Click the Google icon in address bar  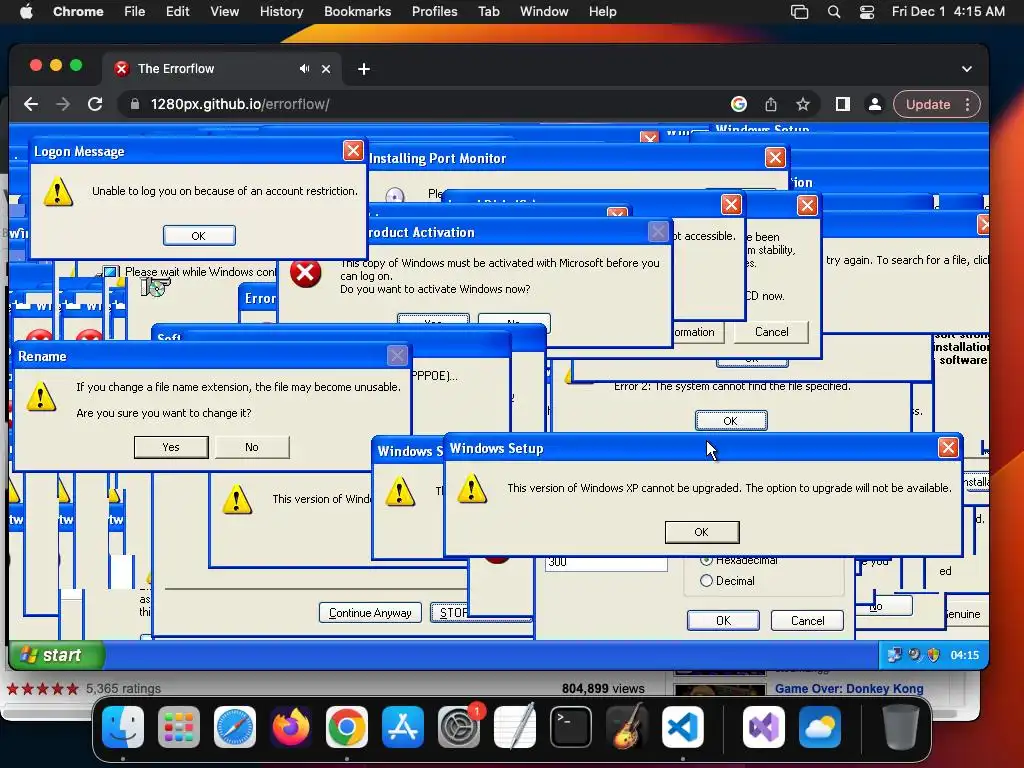pos(739,104)
